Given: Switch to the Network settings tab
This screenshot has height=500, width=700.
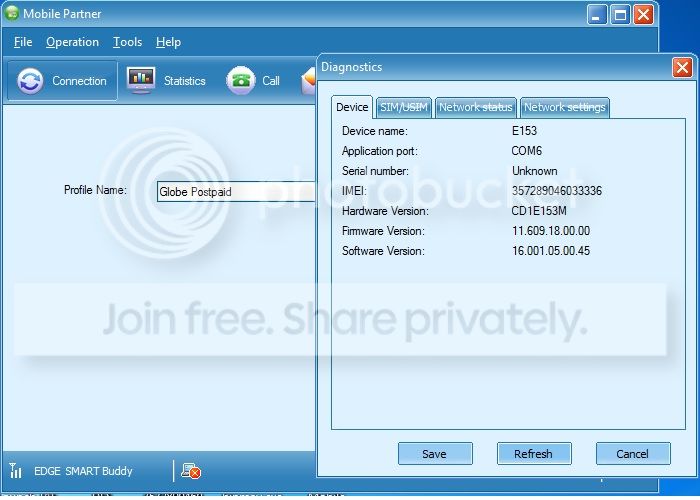Looking at the screenshot, I should (564, 108).
